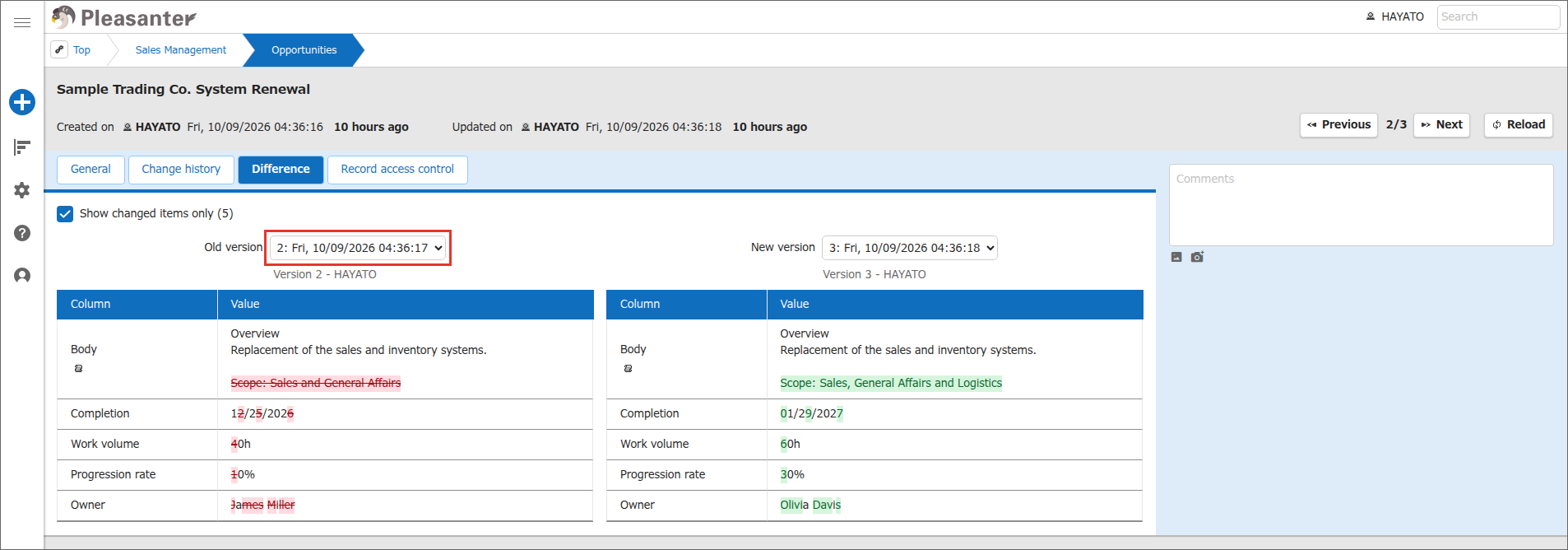
Task: Open the view selector icon in the sidebar
Action: (22, 147)
